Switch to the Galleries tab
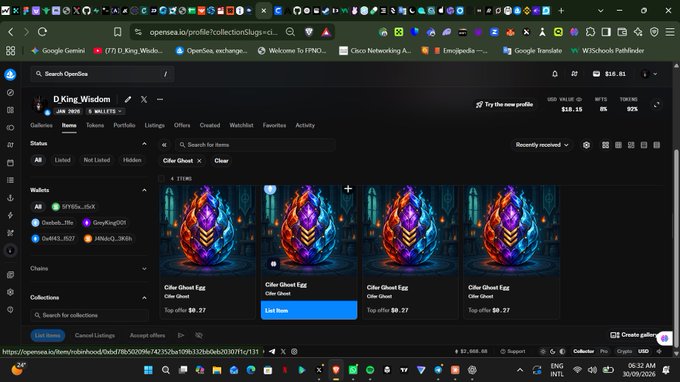 [x=41, y=125]
